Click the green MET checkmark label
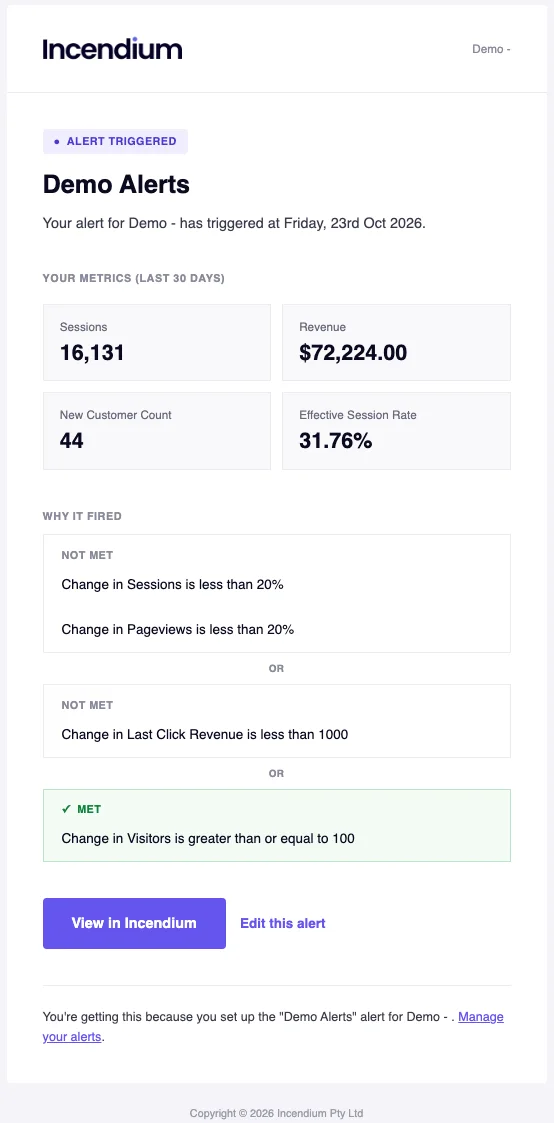The height and width of the screenshot is (1123, 554). coord(82,809)
